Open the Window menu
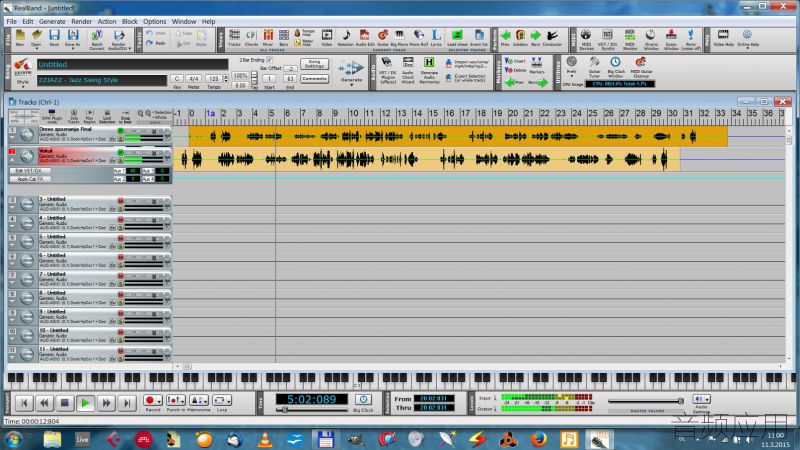Viewport: 800px width, 450px height. tap(184, 21)
